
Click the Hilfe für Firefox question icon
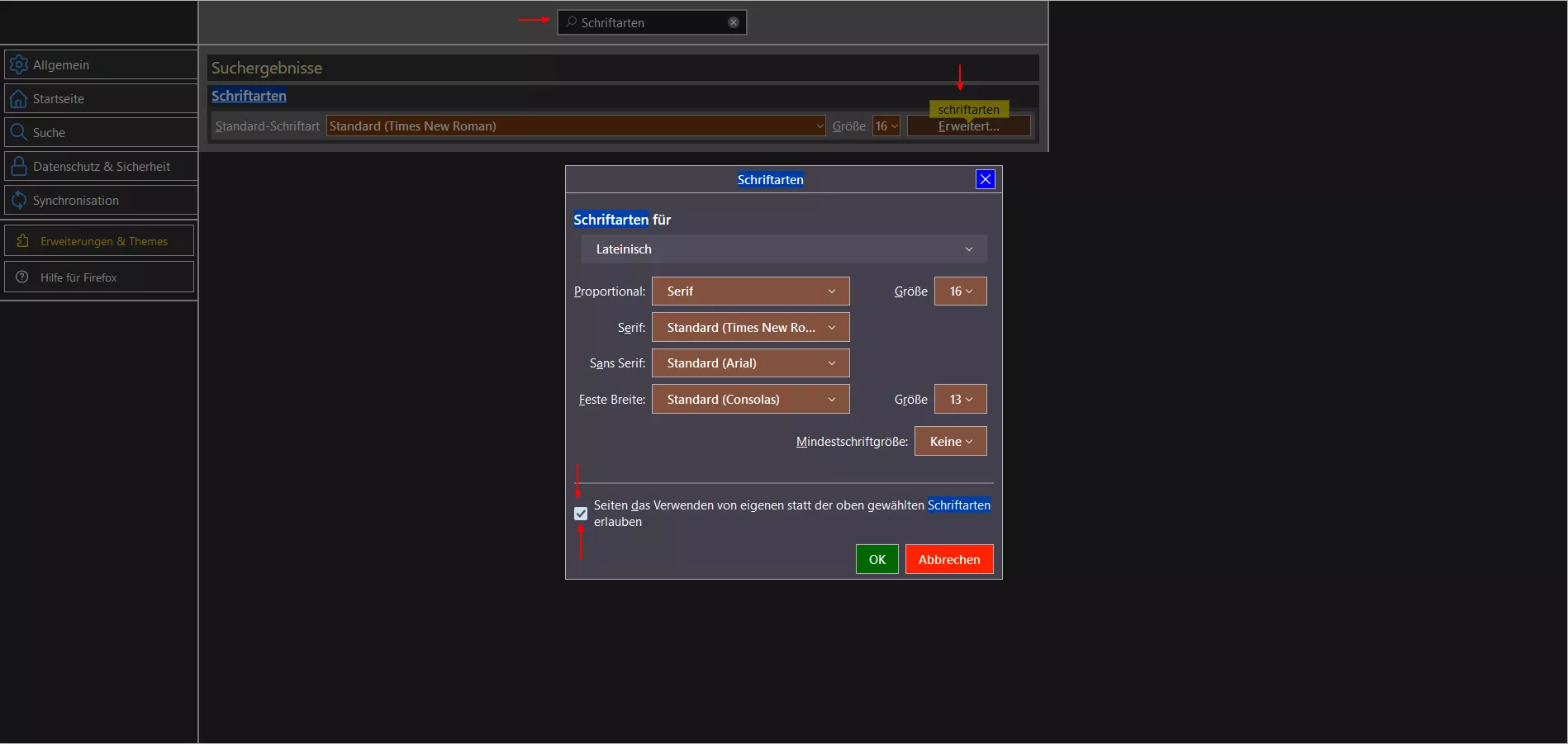pyautogui.click(x=22, y=277)
